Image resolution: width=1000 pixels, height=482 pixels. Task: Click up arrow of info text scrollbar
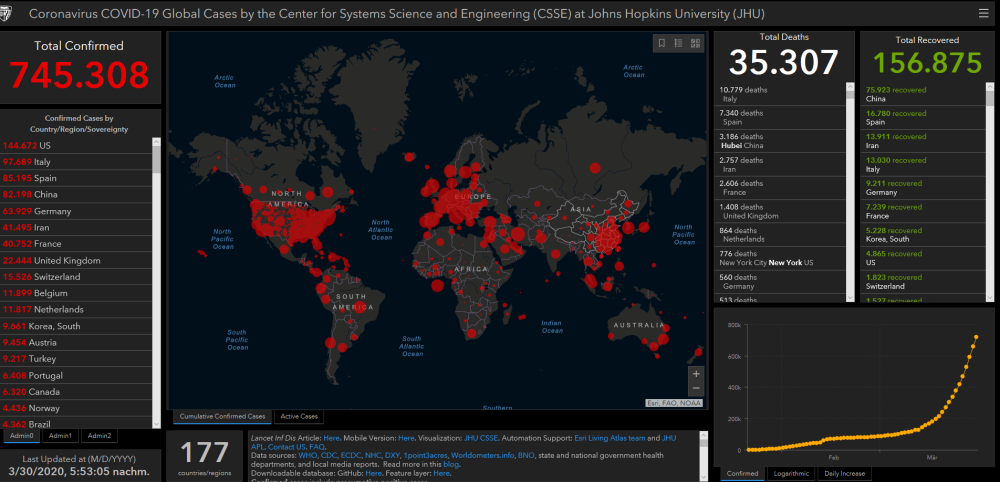point(704,436)
